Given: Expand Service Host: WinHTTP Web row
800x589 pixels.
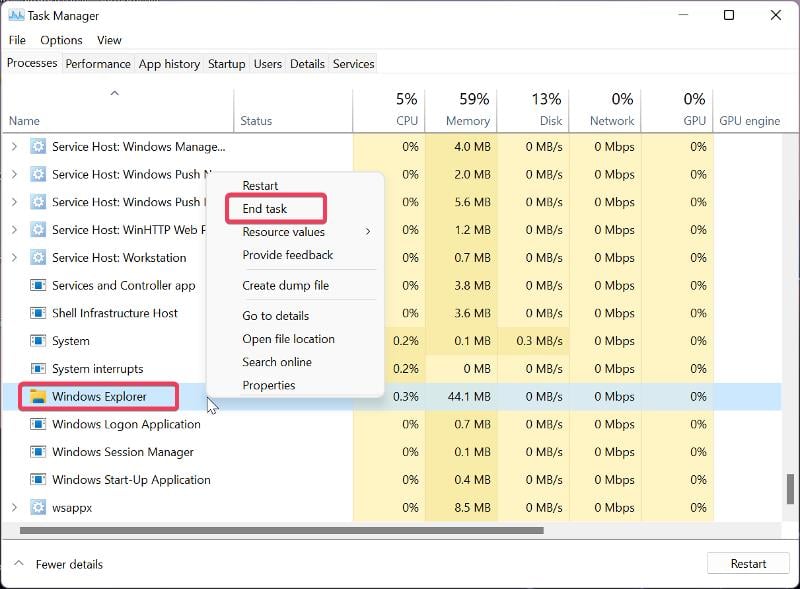Looking at the screenshot, I should click(x=14, y=230).
